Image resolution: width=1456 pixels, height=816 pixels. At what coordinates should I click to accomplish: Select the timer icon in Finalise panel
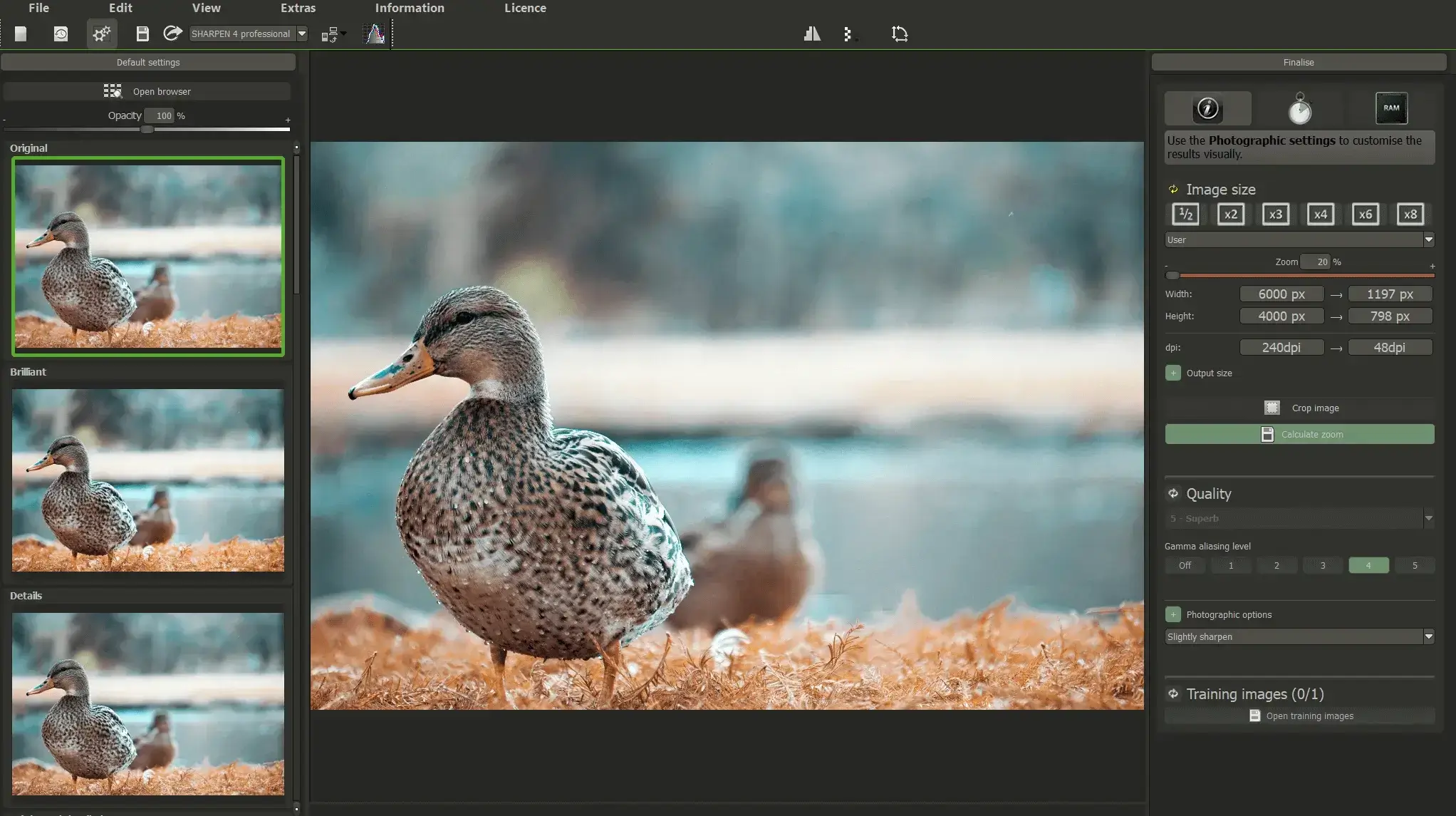tap(1299, 108)
